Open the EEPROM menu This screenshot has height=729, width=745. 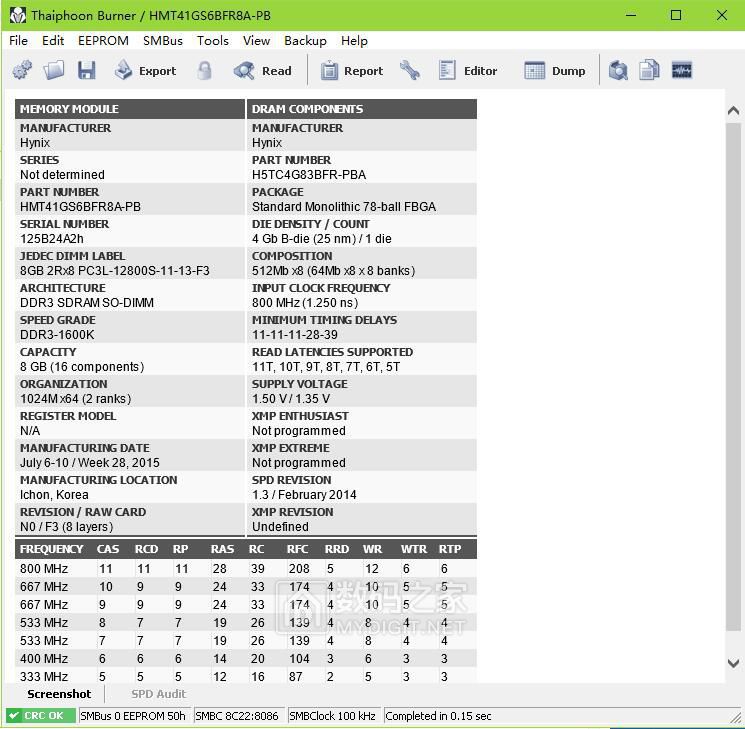[103, 41]
